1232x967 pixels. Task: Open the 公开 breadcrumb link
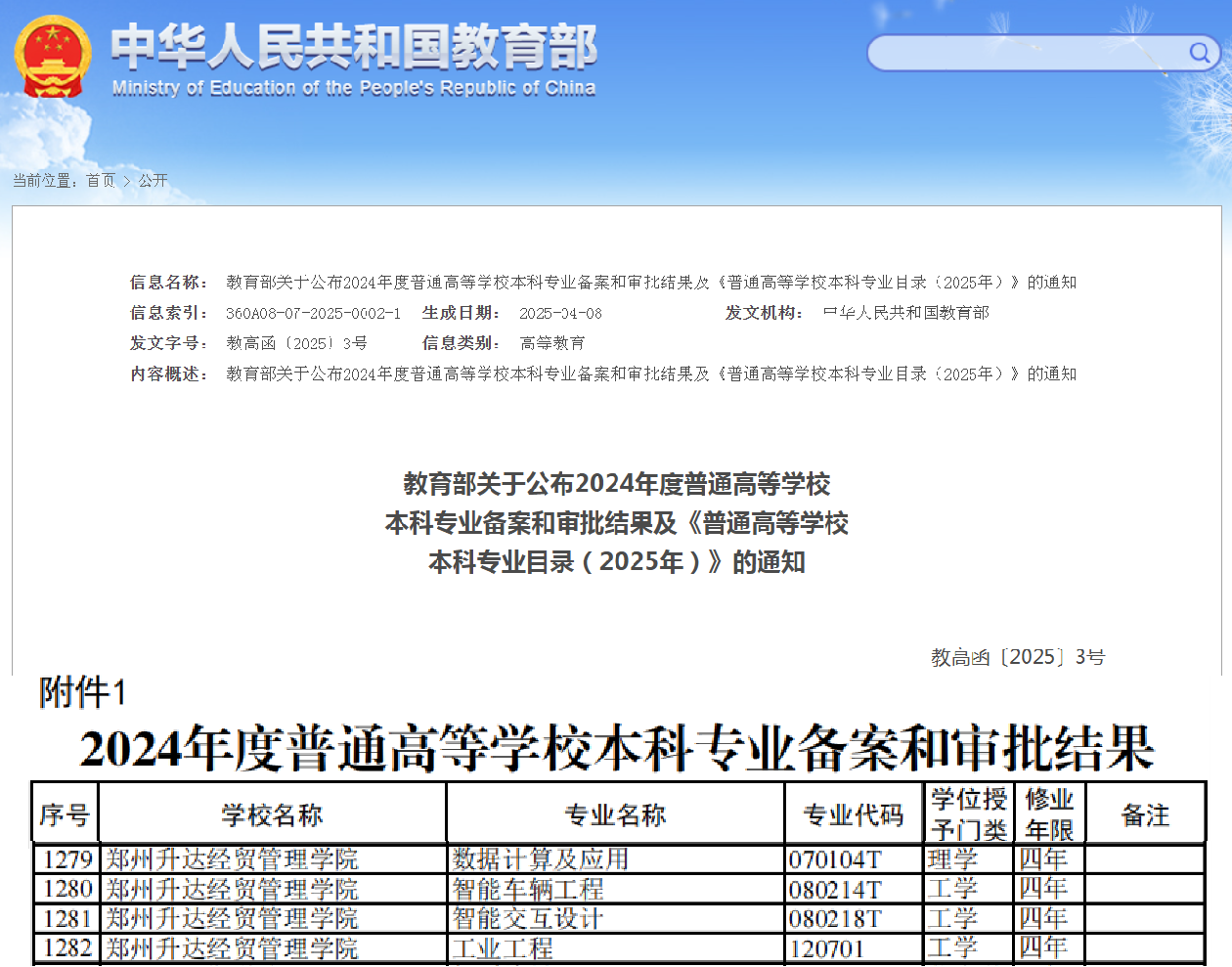(154, 181)
